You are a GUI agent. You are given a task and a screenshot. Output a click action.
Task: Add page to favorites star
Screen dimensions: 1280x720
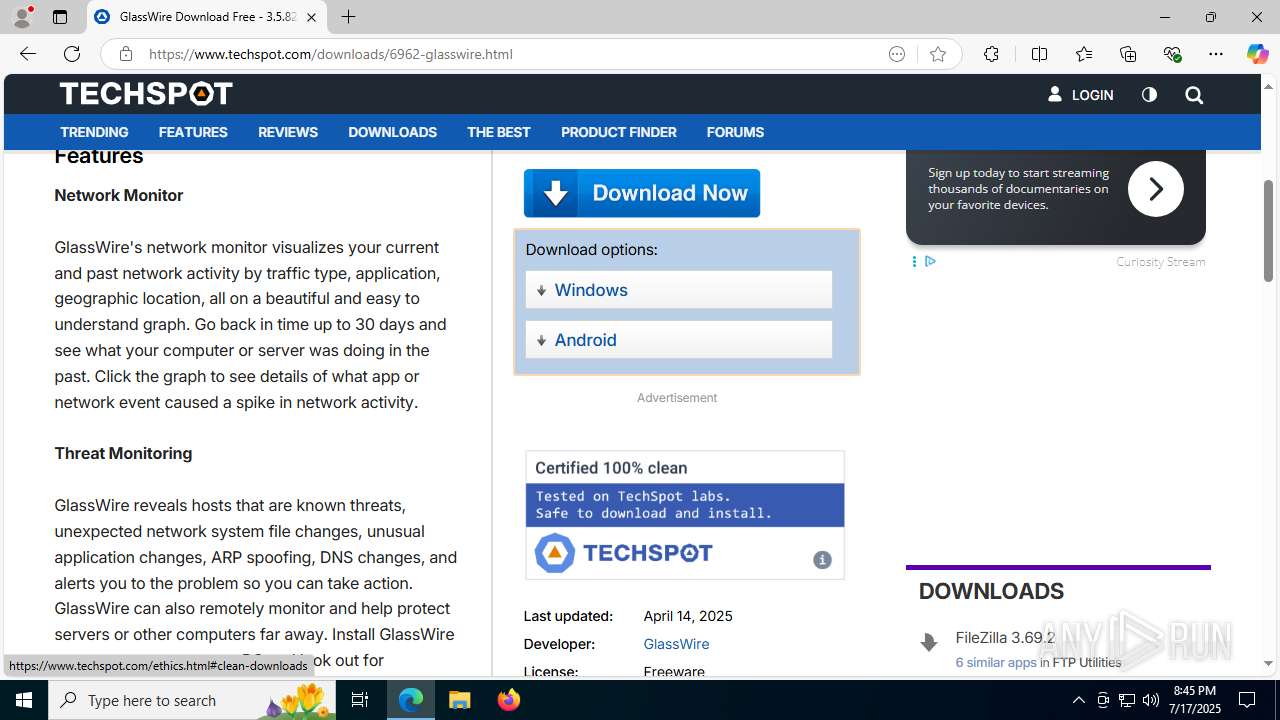pos(938,54)
